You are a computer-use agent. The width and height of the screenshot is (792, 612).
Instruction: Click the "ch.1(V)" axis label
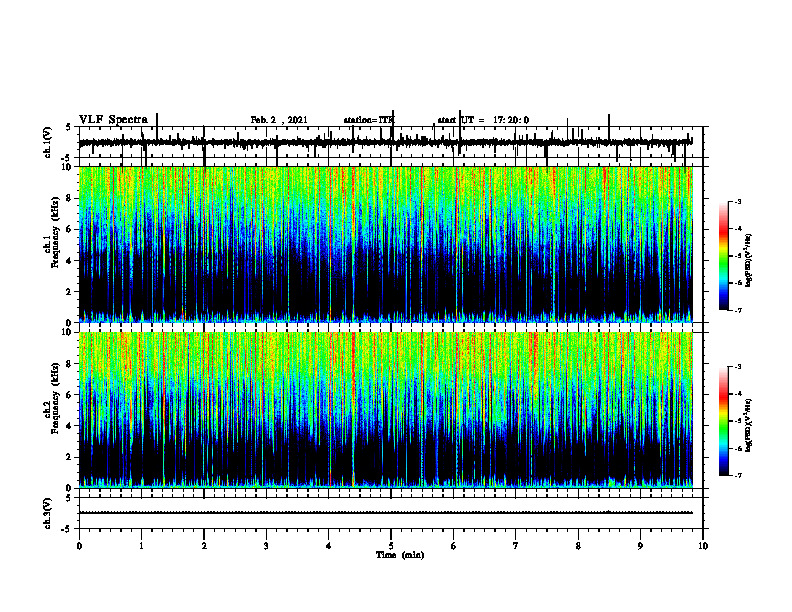[x=48, y=142]
